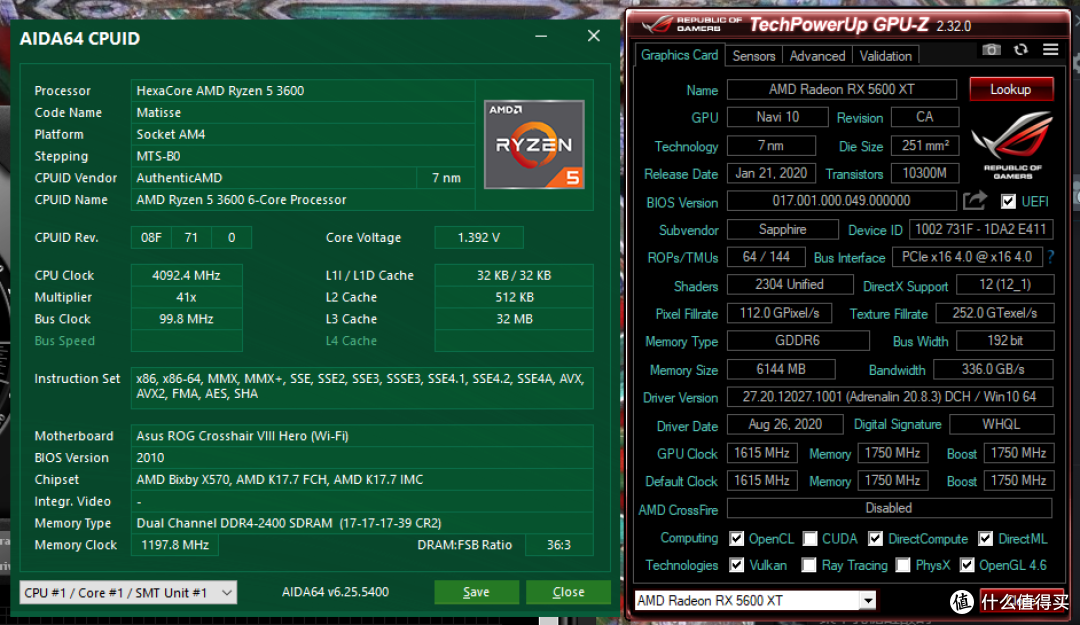1080x625 pixels.
Task: Click the Bandwidth 336.0 GB/s field
Action: [993, 369]
